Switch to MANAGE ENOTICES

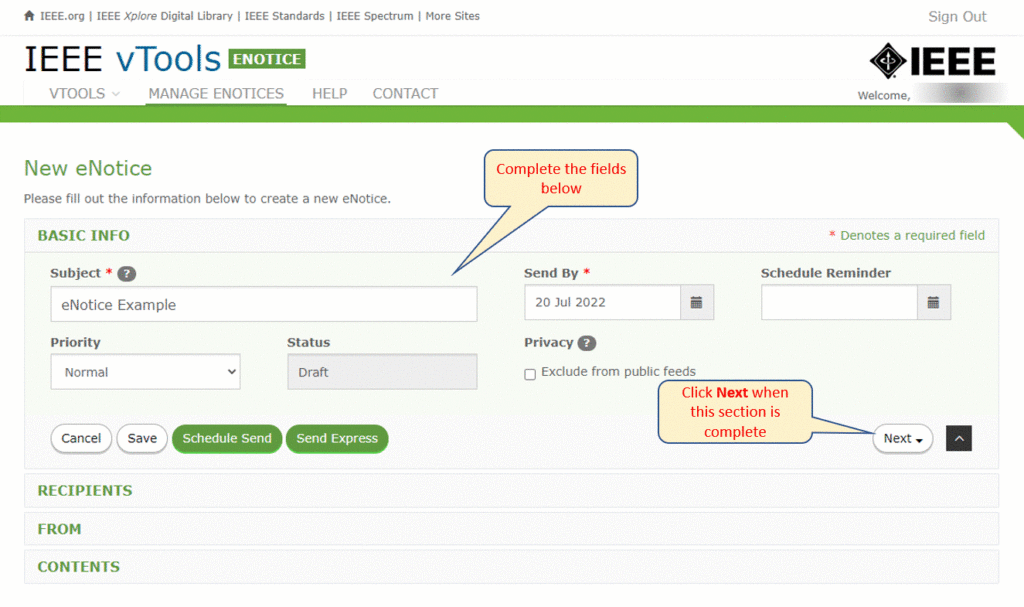coord(215,93)
